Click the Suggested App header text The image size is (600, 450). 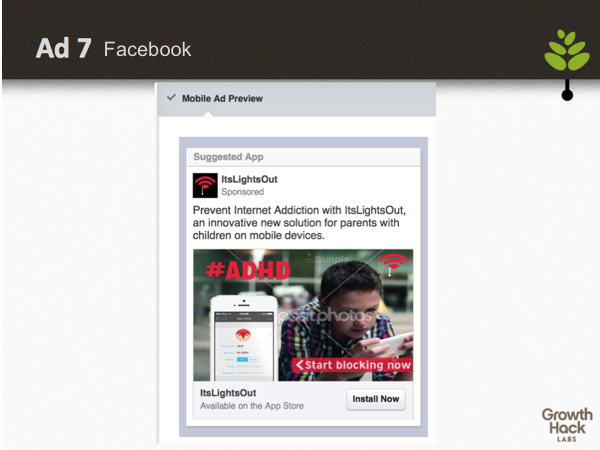[228, 157]
